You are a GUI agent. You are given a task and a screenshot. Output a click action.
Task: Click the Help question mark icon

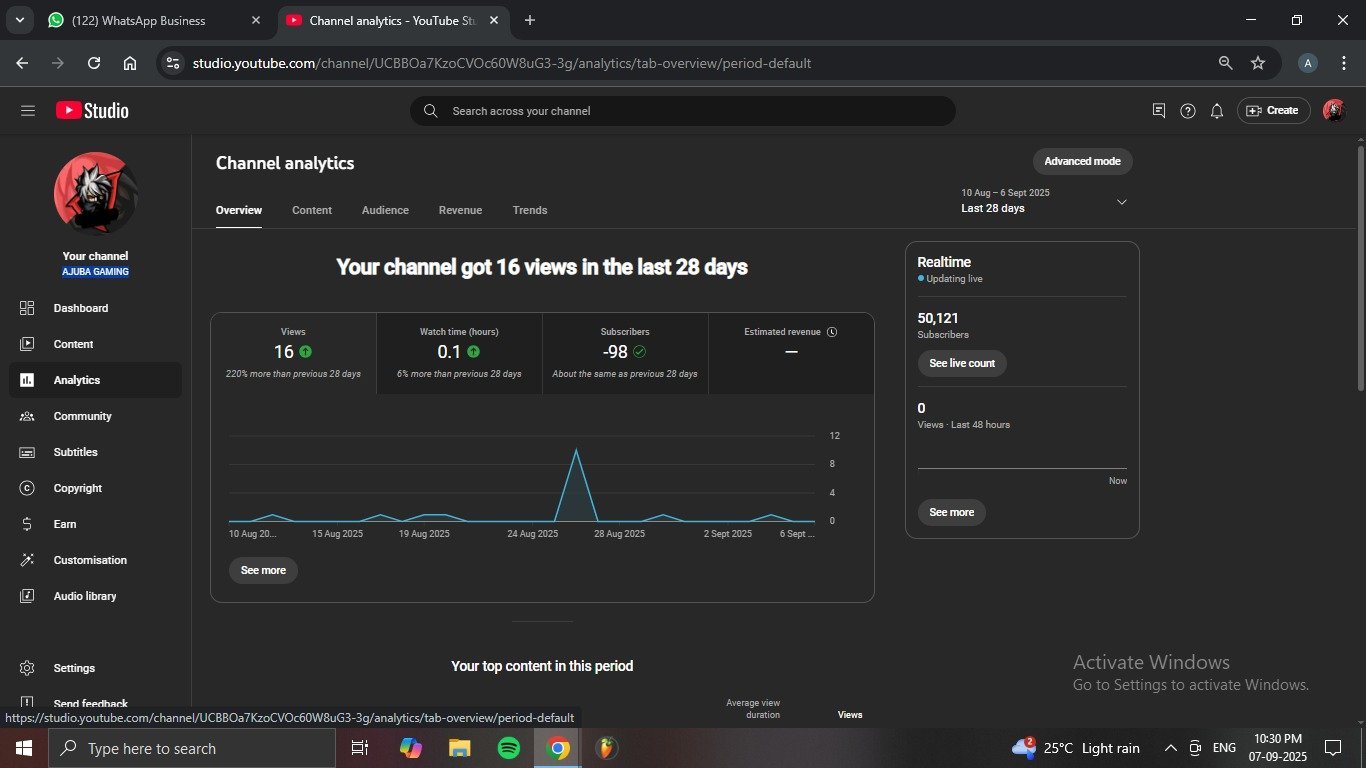[1187, 111]
